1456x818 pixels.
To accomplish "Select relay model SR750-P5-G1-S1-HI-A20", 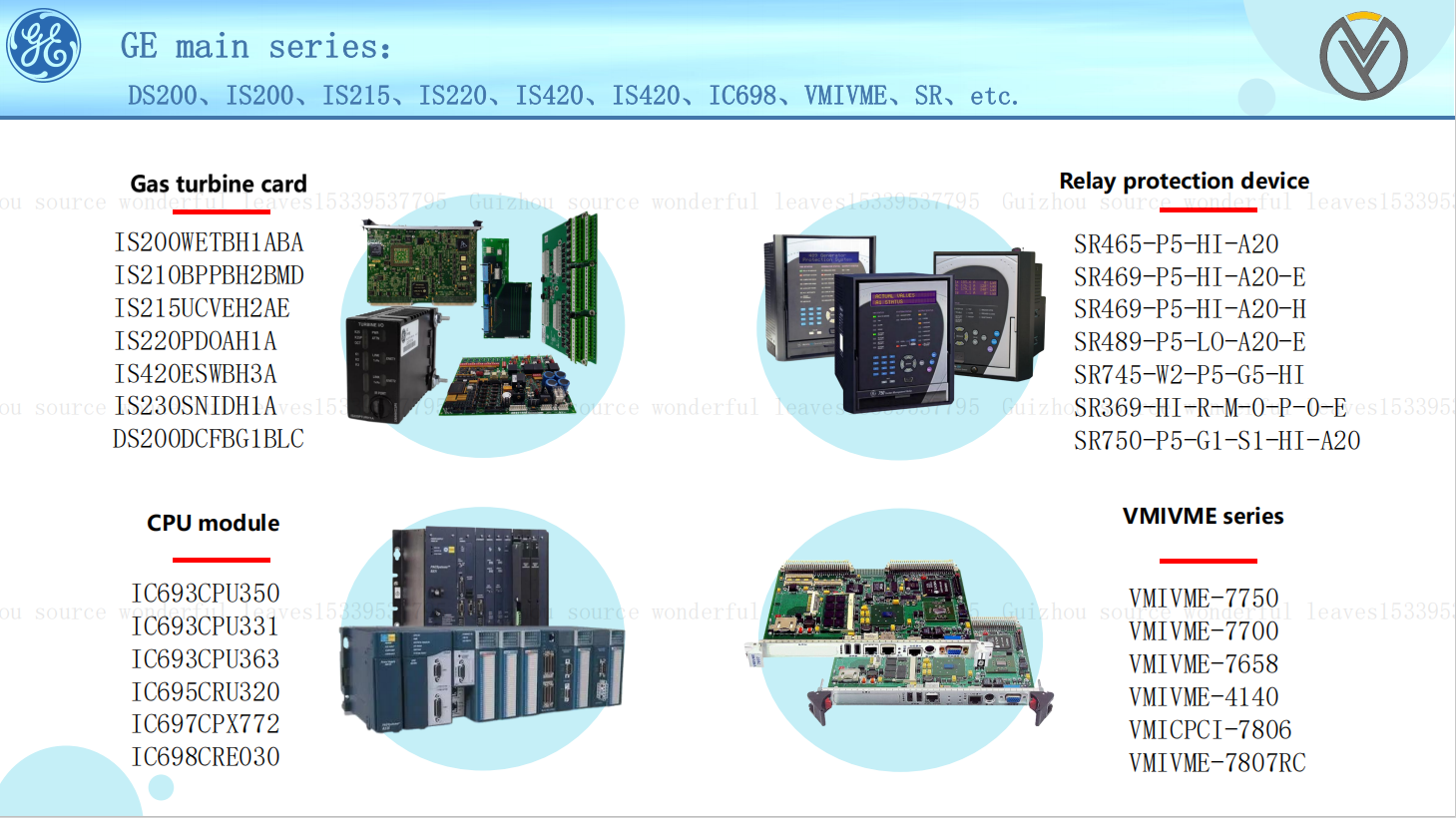I will point(1216,441).
